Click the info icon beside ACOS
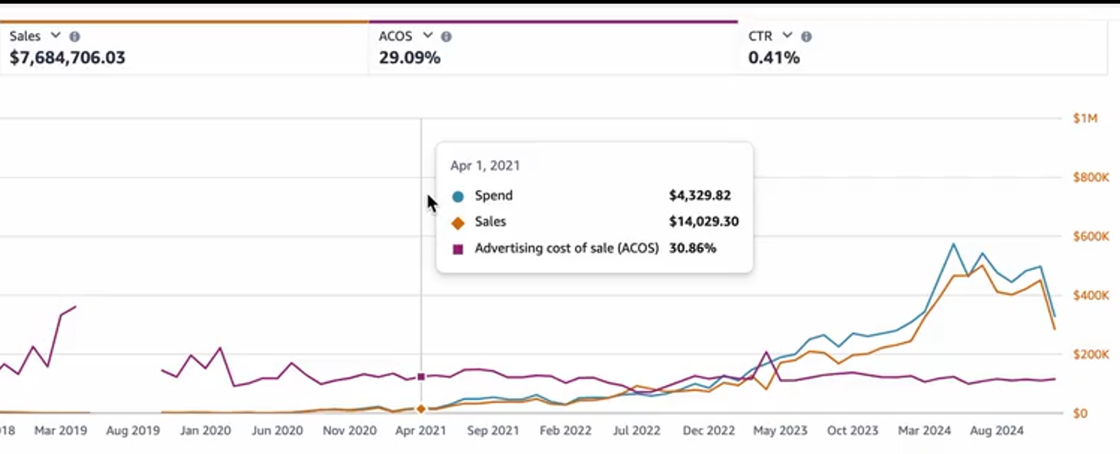The image size is (1120, 454). pyautogui.click(x=446, y=37)
